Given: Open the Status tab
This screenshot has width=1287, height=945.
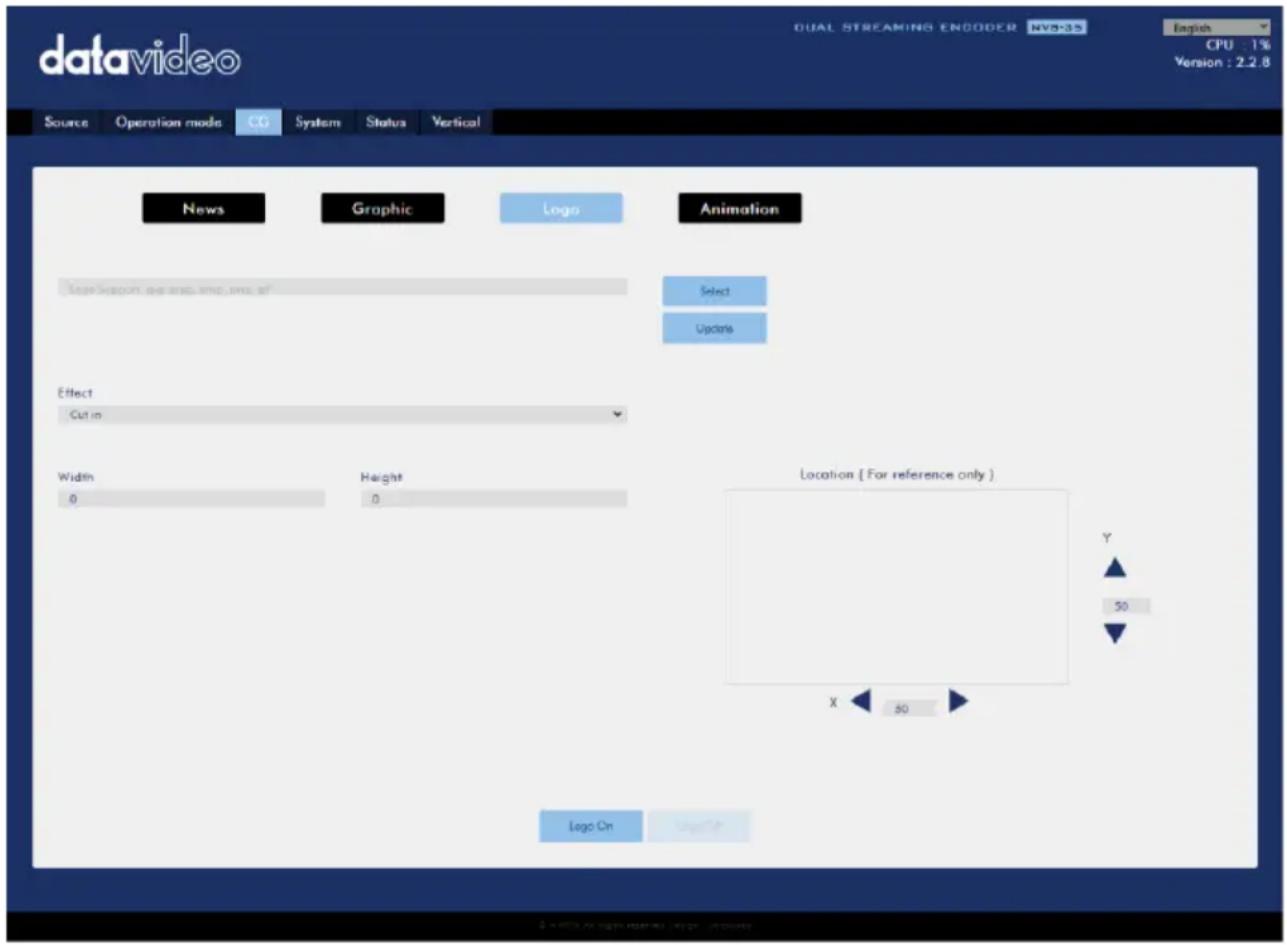Looking at the screenshot, I should click(385, 122).
